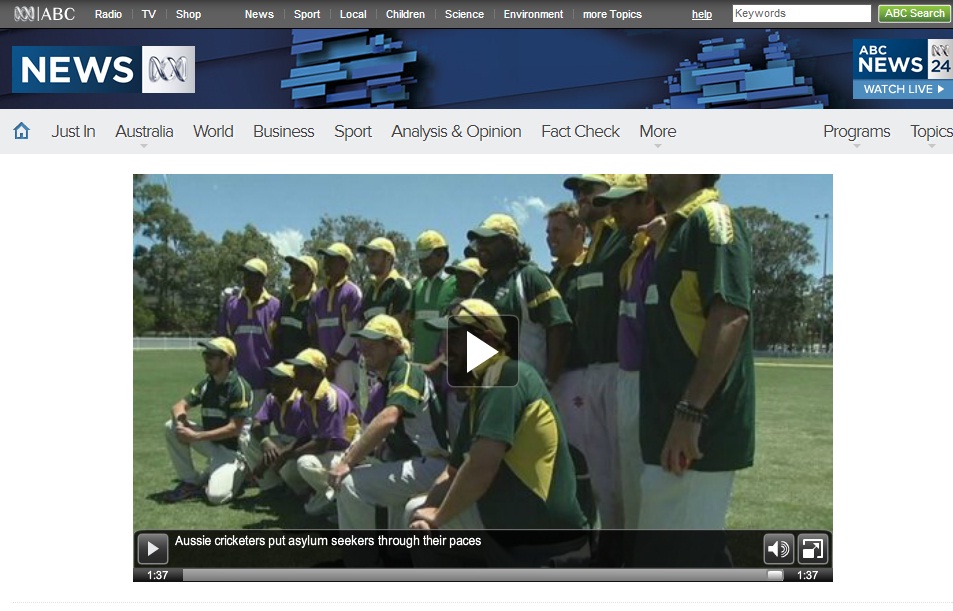Select Analysis & Opinion in navigation
Screen dimensions: 953x611
point(456,131)
